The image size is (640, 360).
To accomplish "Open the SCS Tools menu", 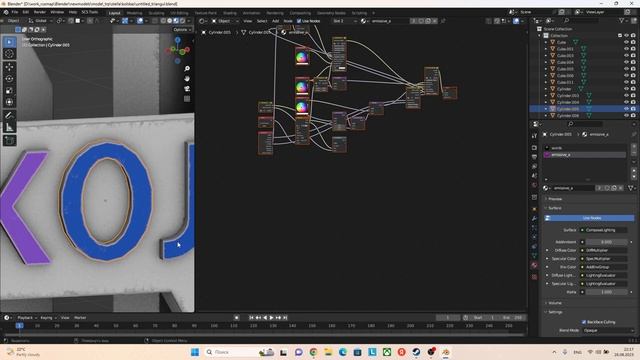I will (89, 12).
